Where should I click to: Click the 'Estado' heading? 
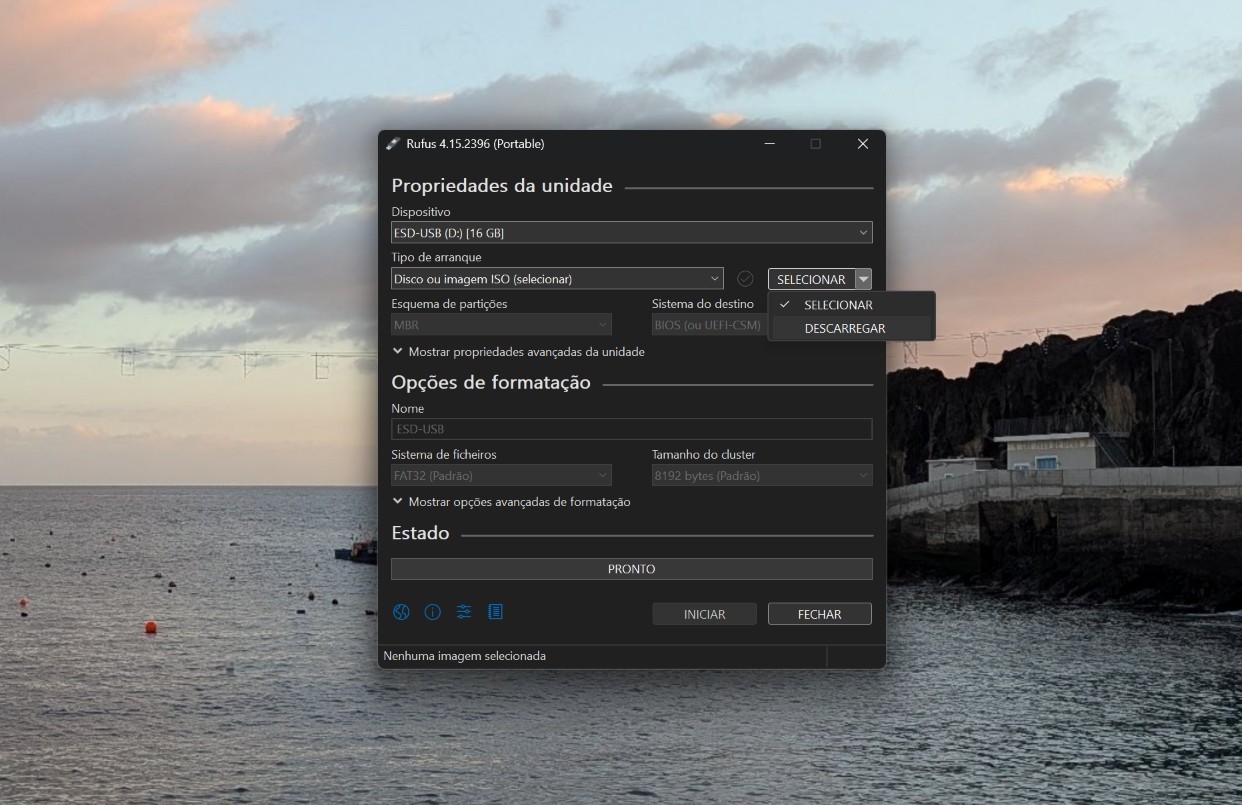tap(420, 533)
